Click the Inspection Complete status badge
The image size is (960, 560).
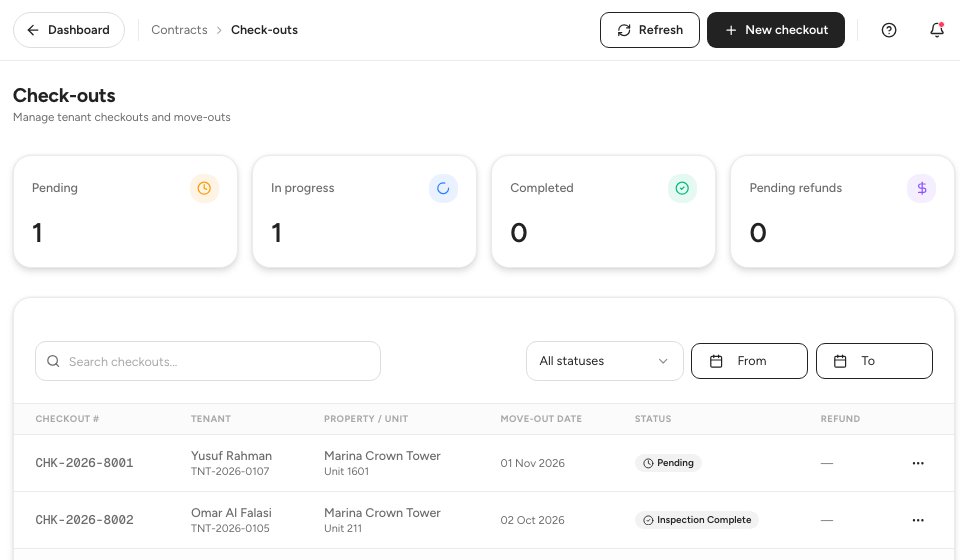click(x=697, y=520)
